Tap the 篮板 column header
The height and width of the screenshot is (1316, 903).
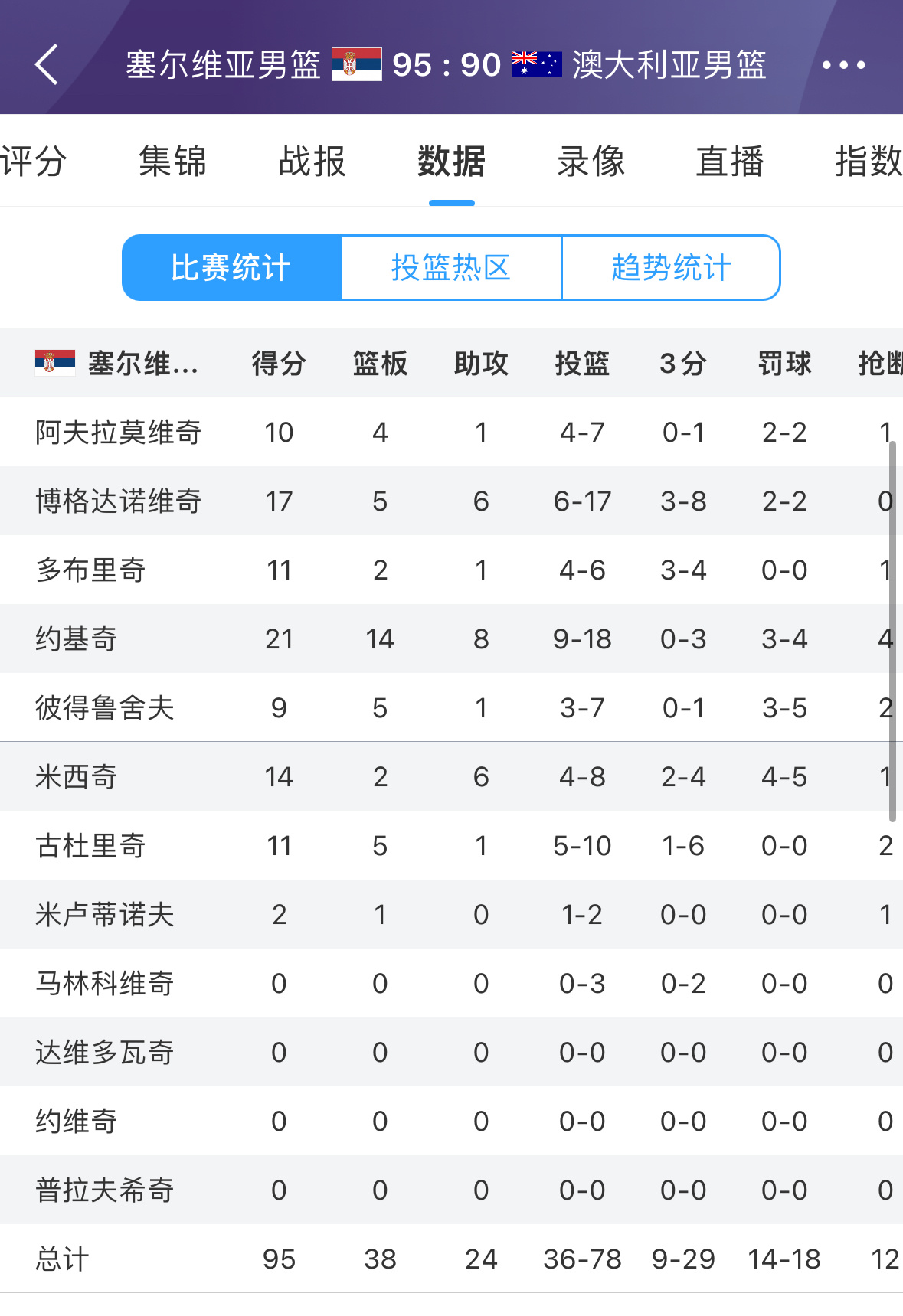(x=380, y=363)
